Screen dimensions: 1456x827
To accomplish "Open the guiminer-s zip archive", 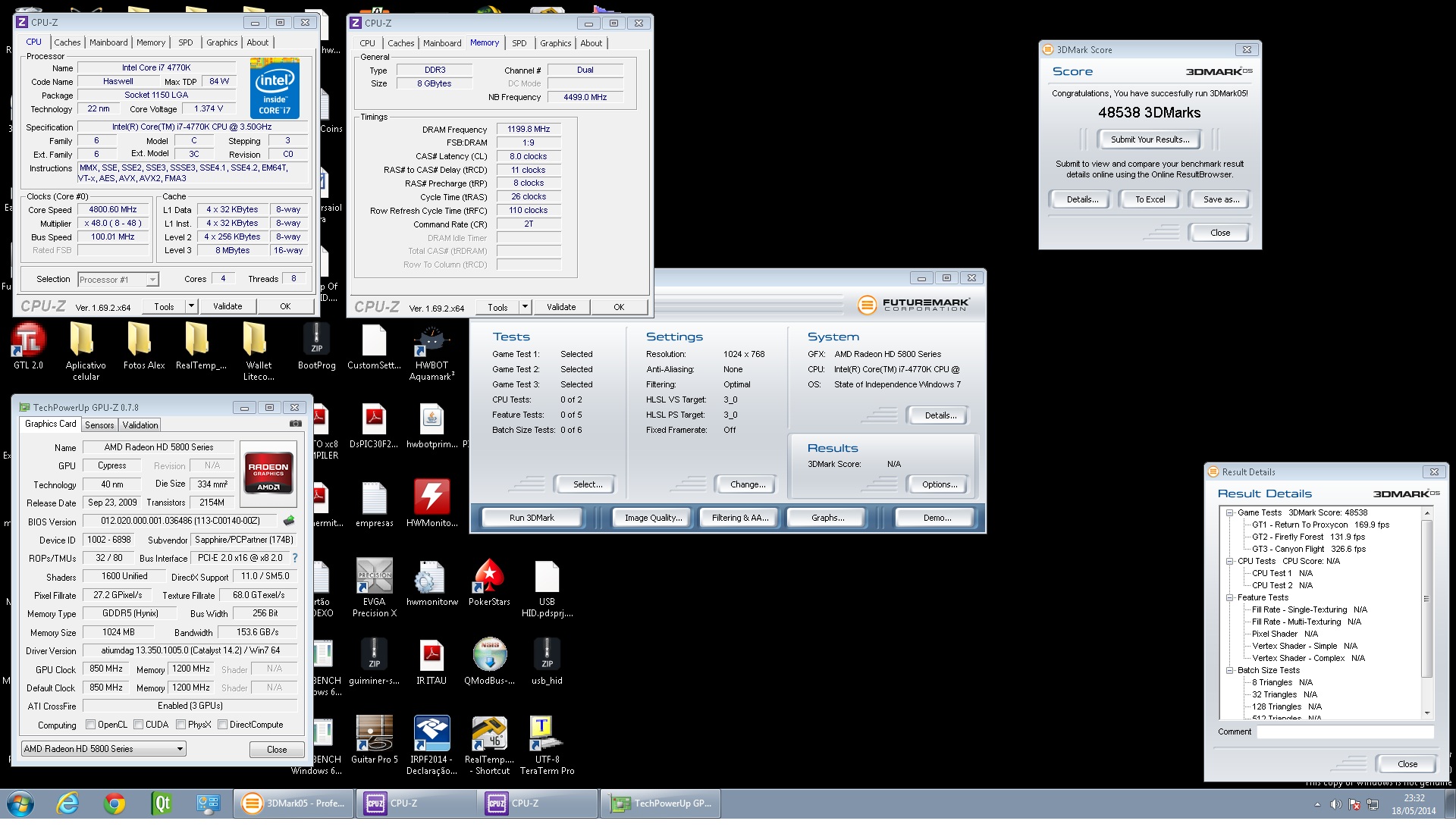I will [374, 662].
